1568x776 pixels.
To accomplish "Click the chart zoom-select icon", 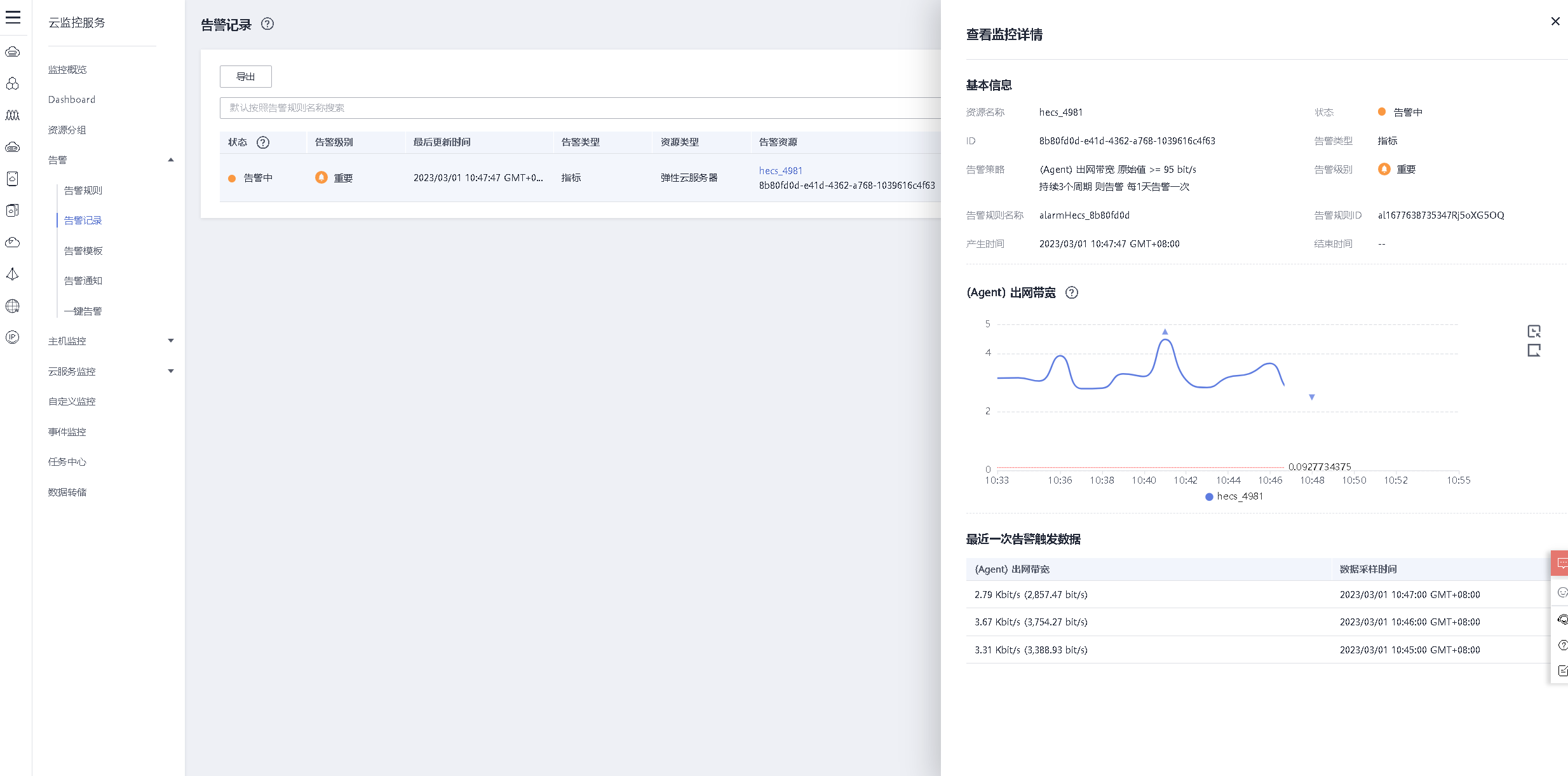I will 1534,331.
